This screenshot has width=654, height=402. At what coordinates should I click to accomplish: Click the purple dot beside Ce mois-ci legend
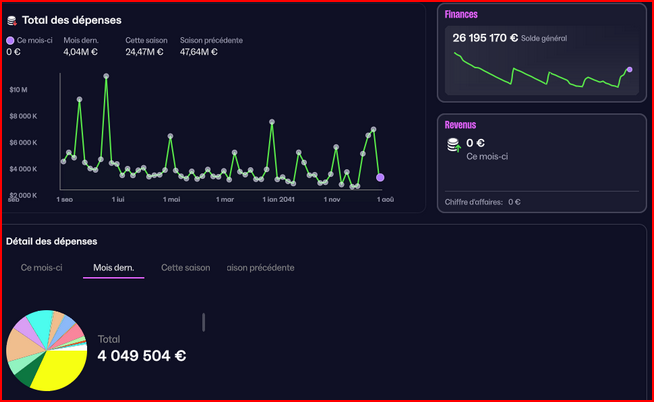click(10, 40)
